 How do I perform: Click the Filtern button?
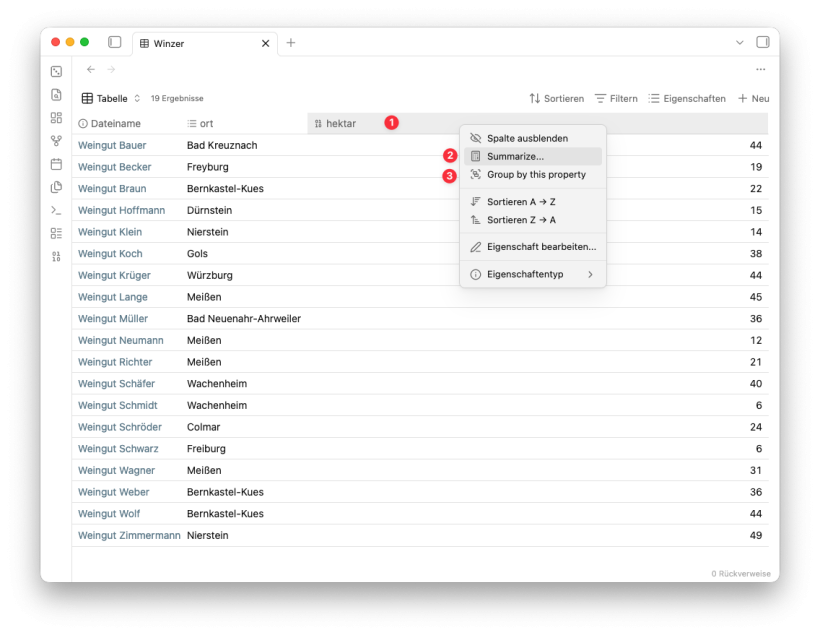tap(615, 99)
